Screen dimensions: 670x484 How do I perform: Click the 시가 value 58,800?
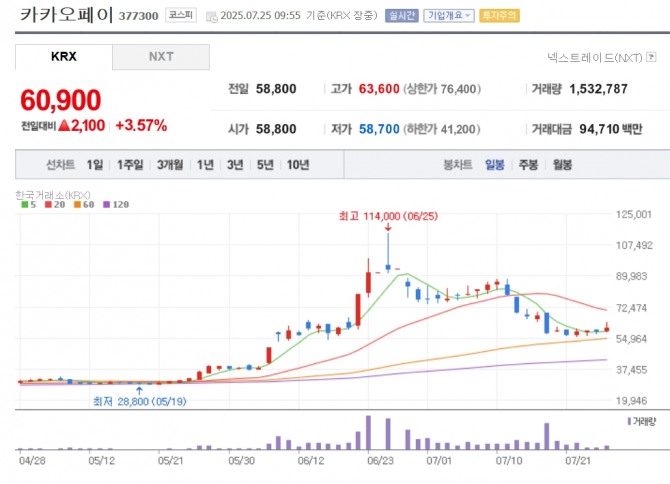pos(276,129)
